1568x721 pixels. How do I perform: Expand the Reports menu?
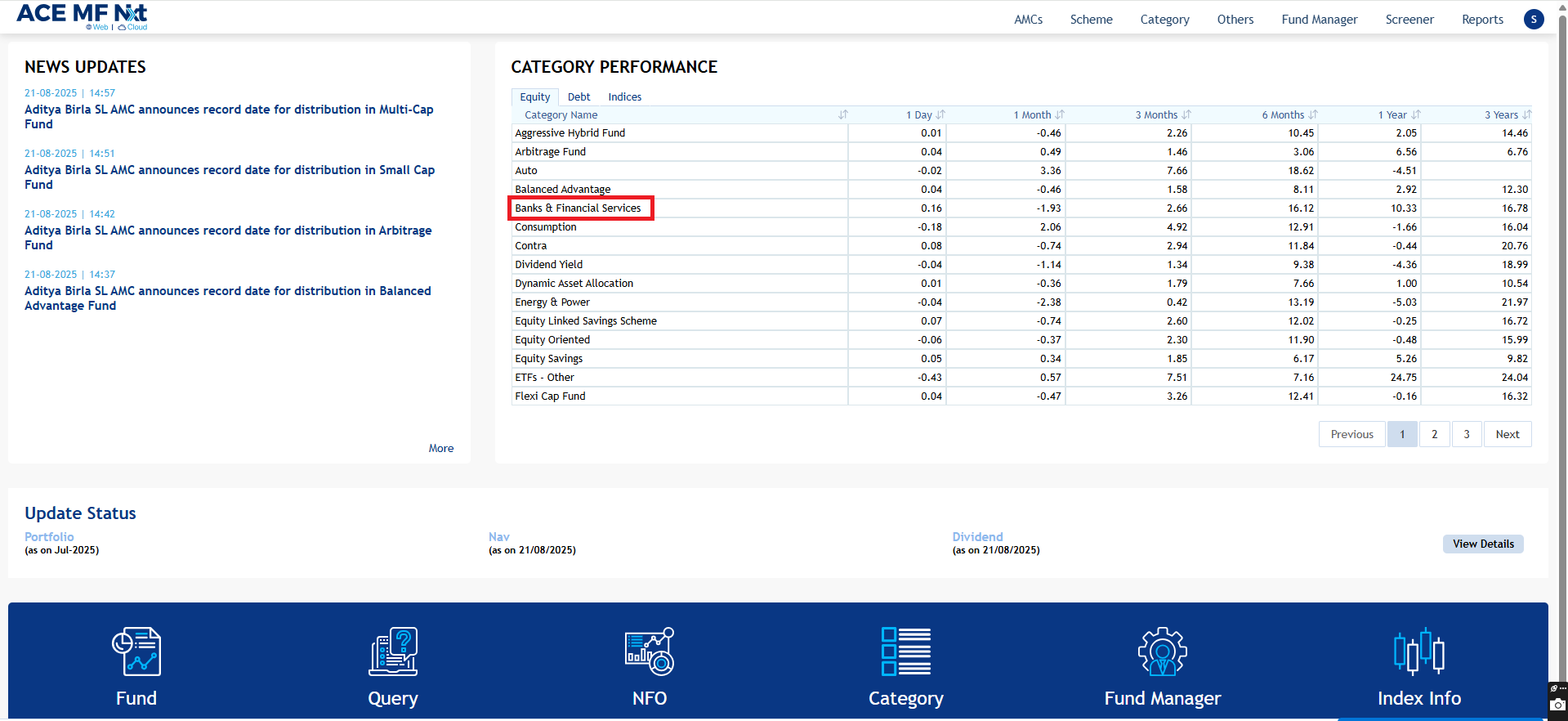tap(1482, 20)
